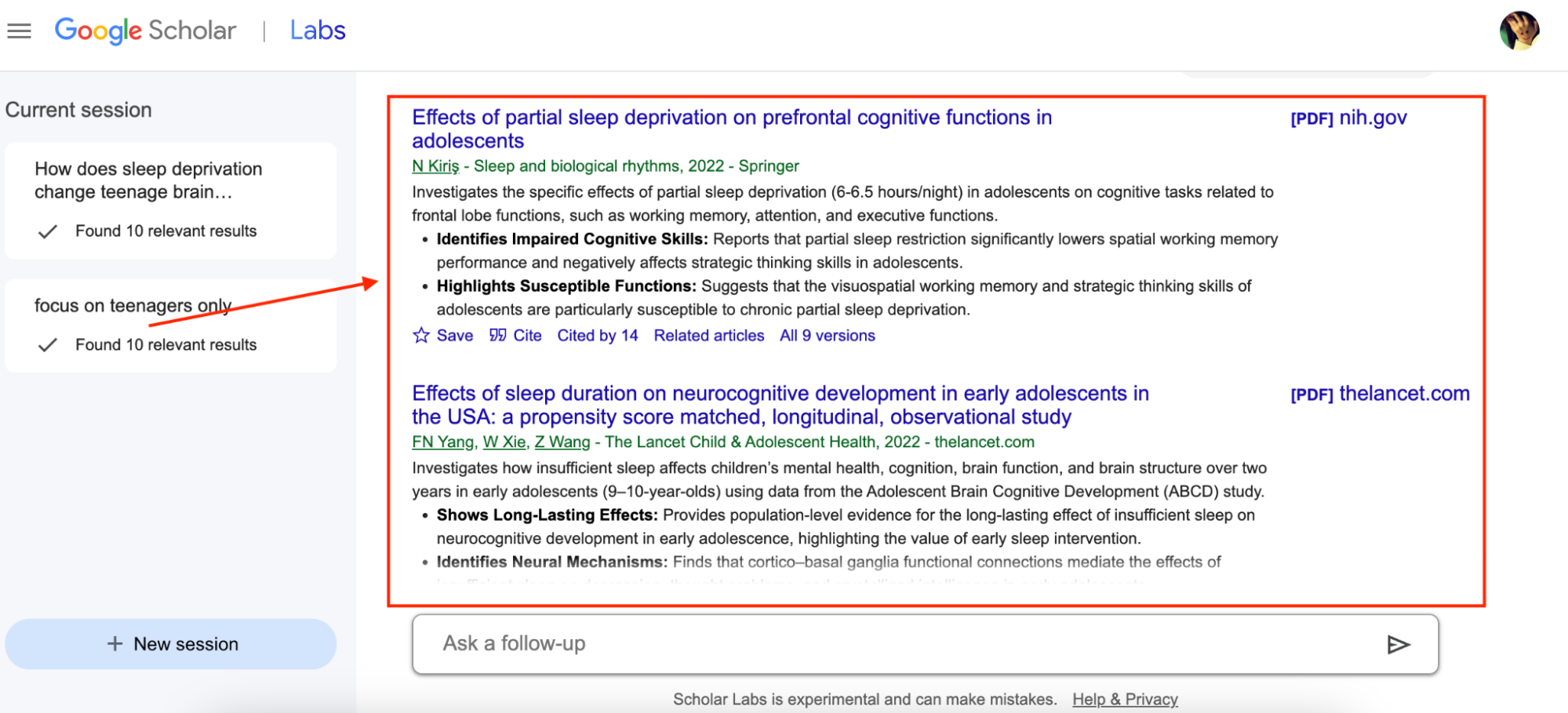Click 'Cited by 14' link
Screen dimensions: 1568x713
pyautogui.click(x=598, y=336)
